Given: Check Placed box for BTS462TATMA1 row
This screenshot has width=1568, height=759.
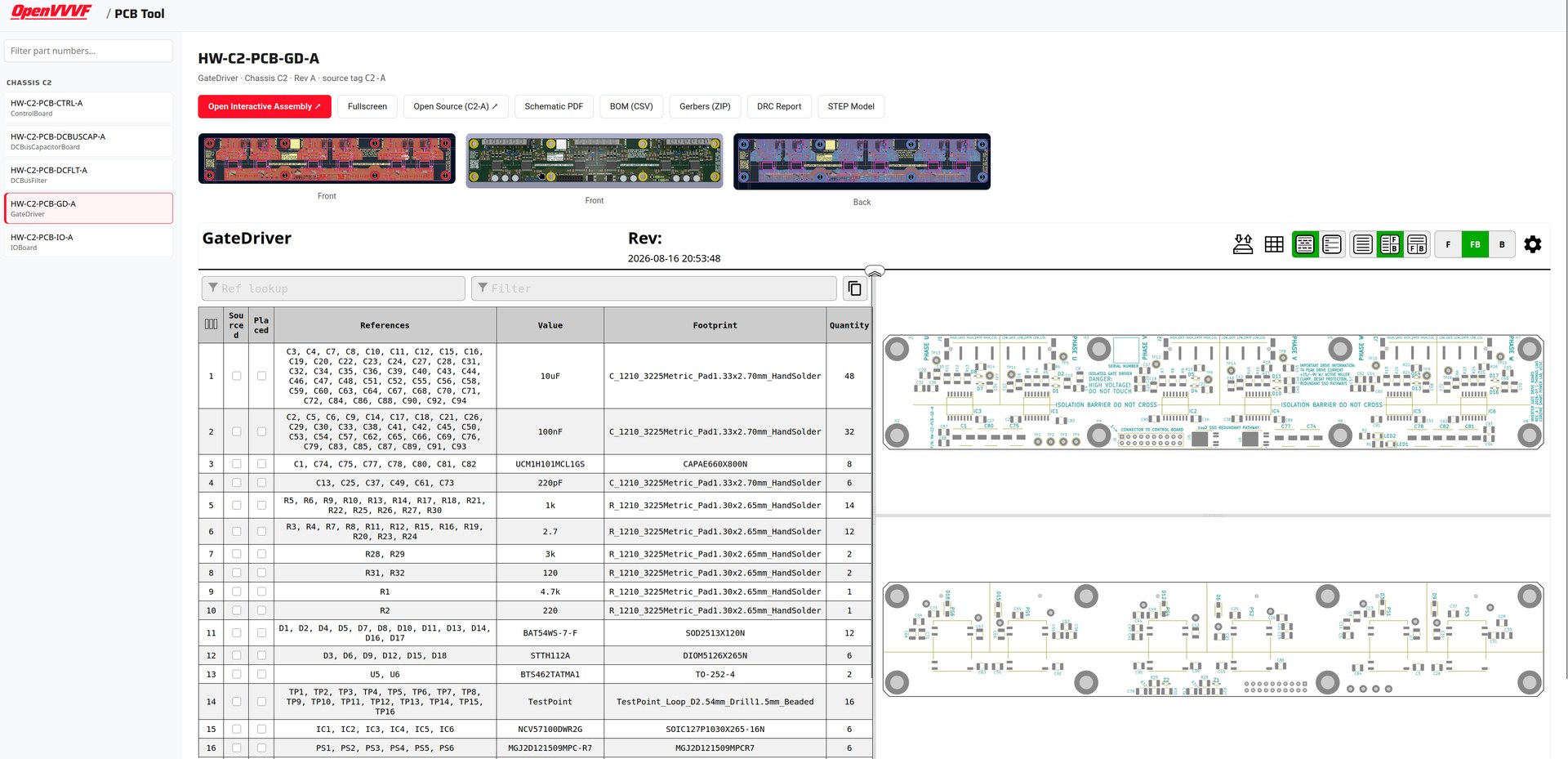Looking at the screenshot, I should click(261, 675).
